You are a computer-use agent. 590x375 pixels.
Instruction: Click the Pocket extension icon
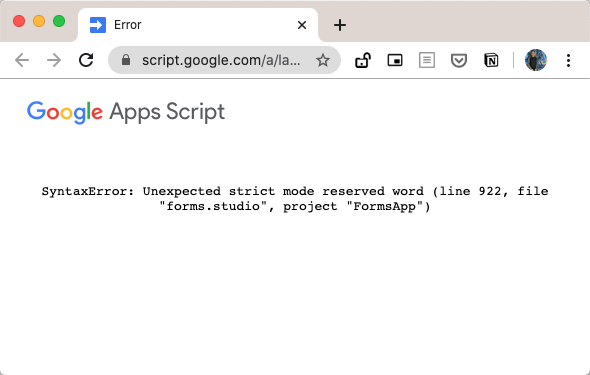(x=459, y=60)
